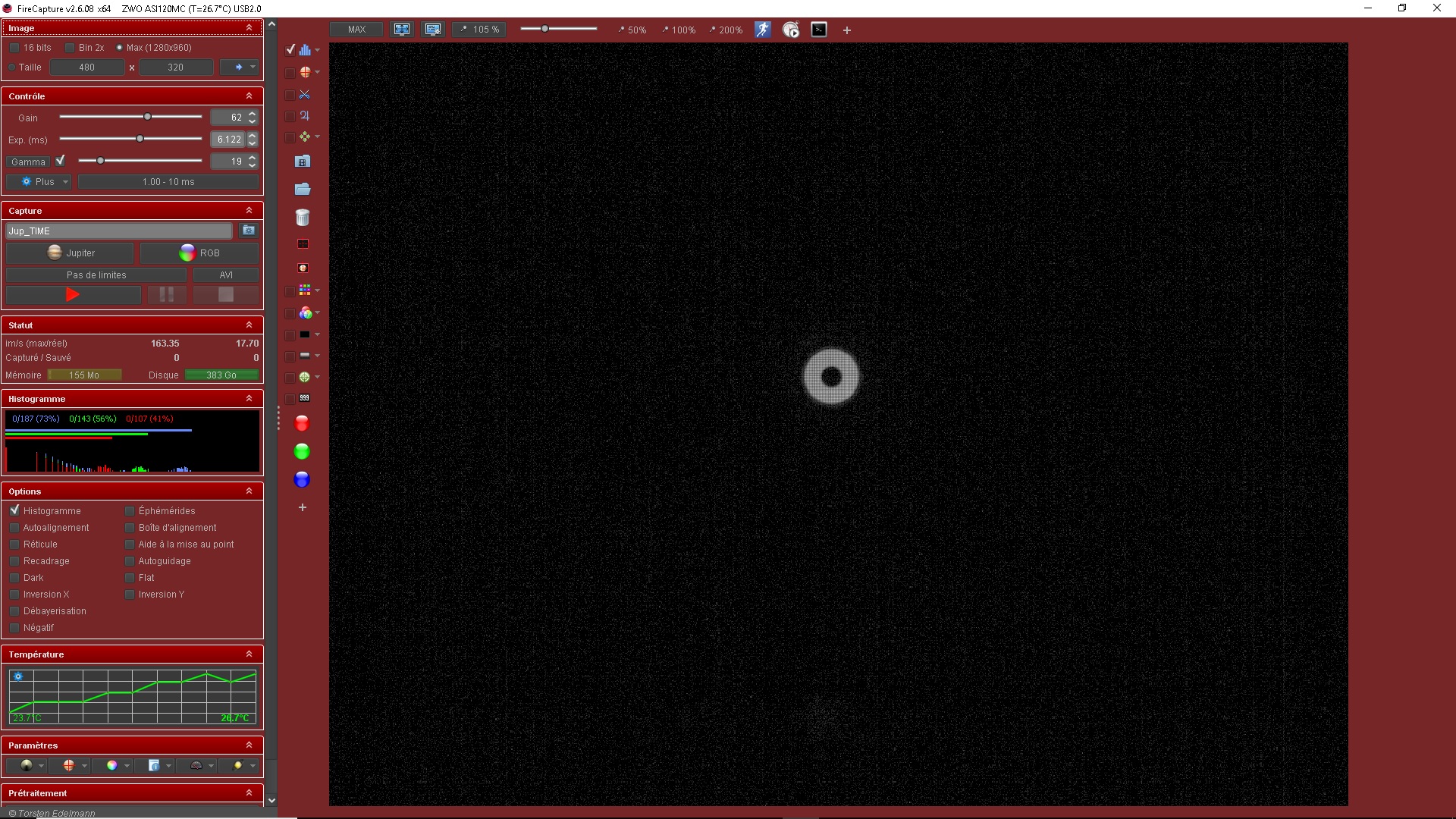Click the red capture start play button
This screenshot has height=819, width=1456.
73,294
